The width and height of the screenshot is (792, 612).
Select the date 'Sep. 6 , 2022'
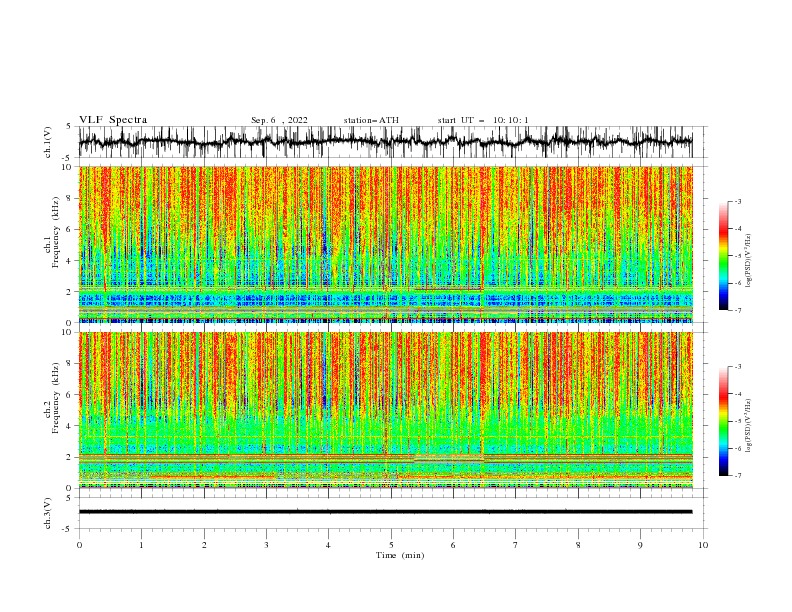coord(279,120)
